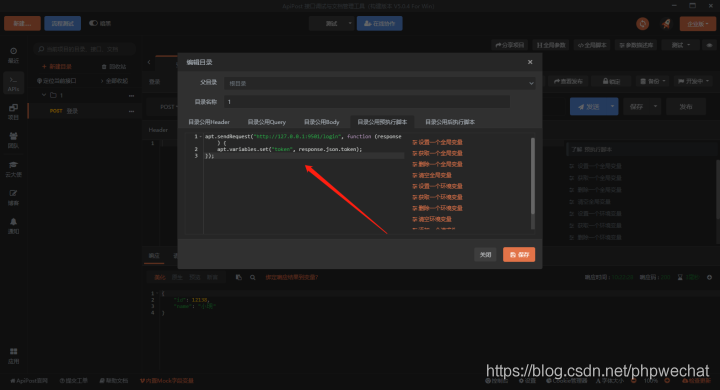Click the 发布 publish button
The height and width of the screenshot is (390, 720).
686,107
